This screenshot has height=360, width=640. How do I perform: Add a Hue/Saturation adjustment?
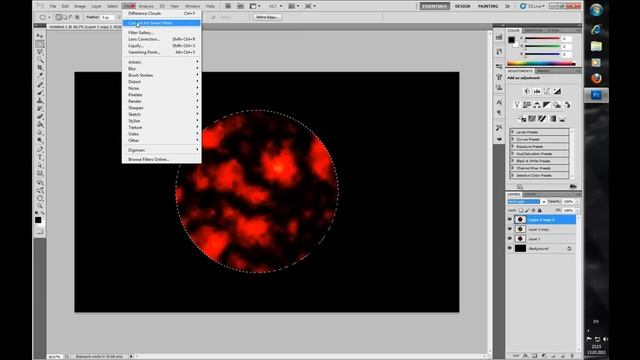[x=527, y=105]
